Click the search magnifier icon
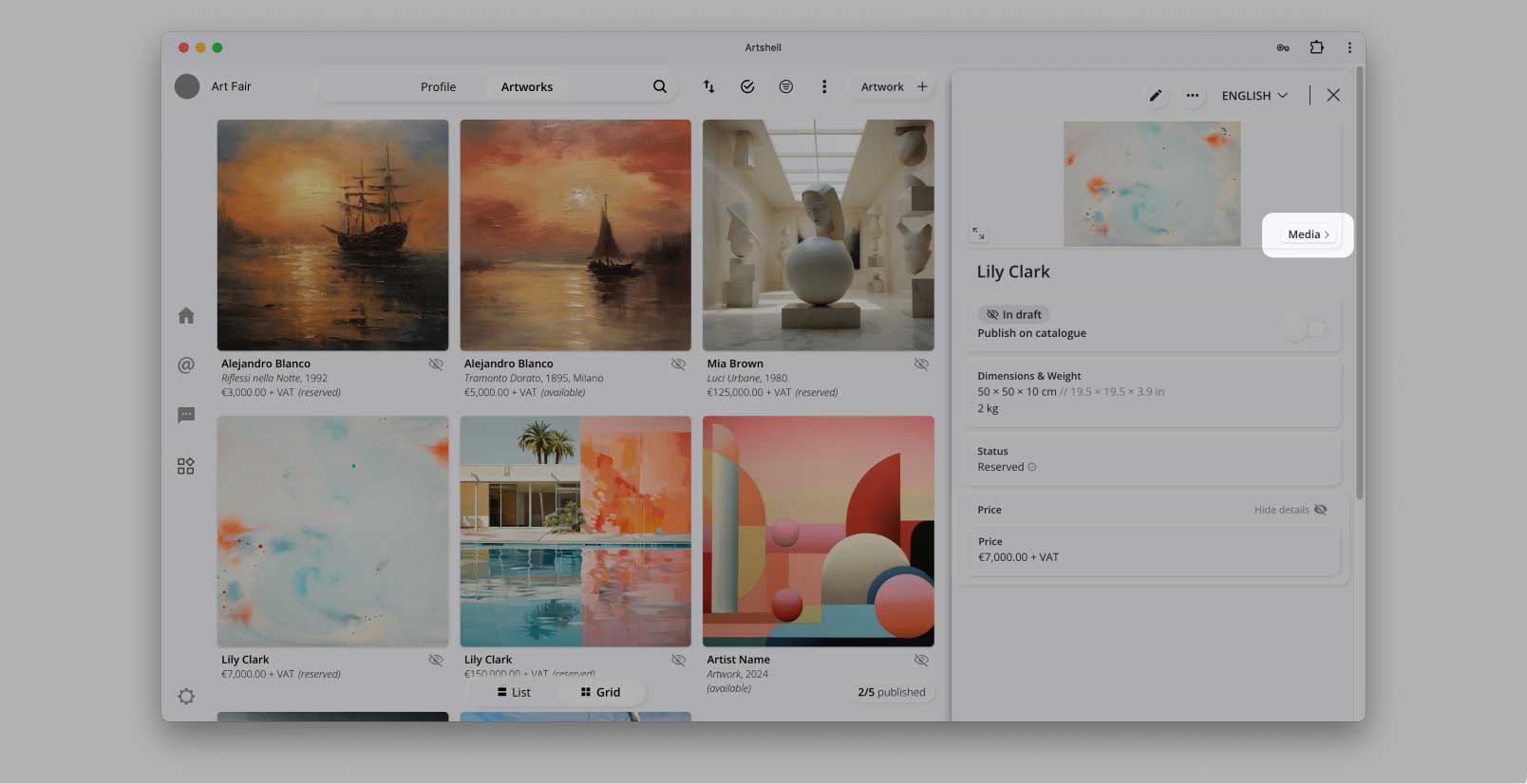1527x784 pixels. [660, 86]
